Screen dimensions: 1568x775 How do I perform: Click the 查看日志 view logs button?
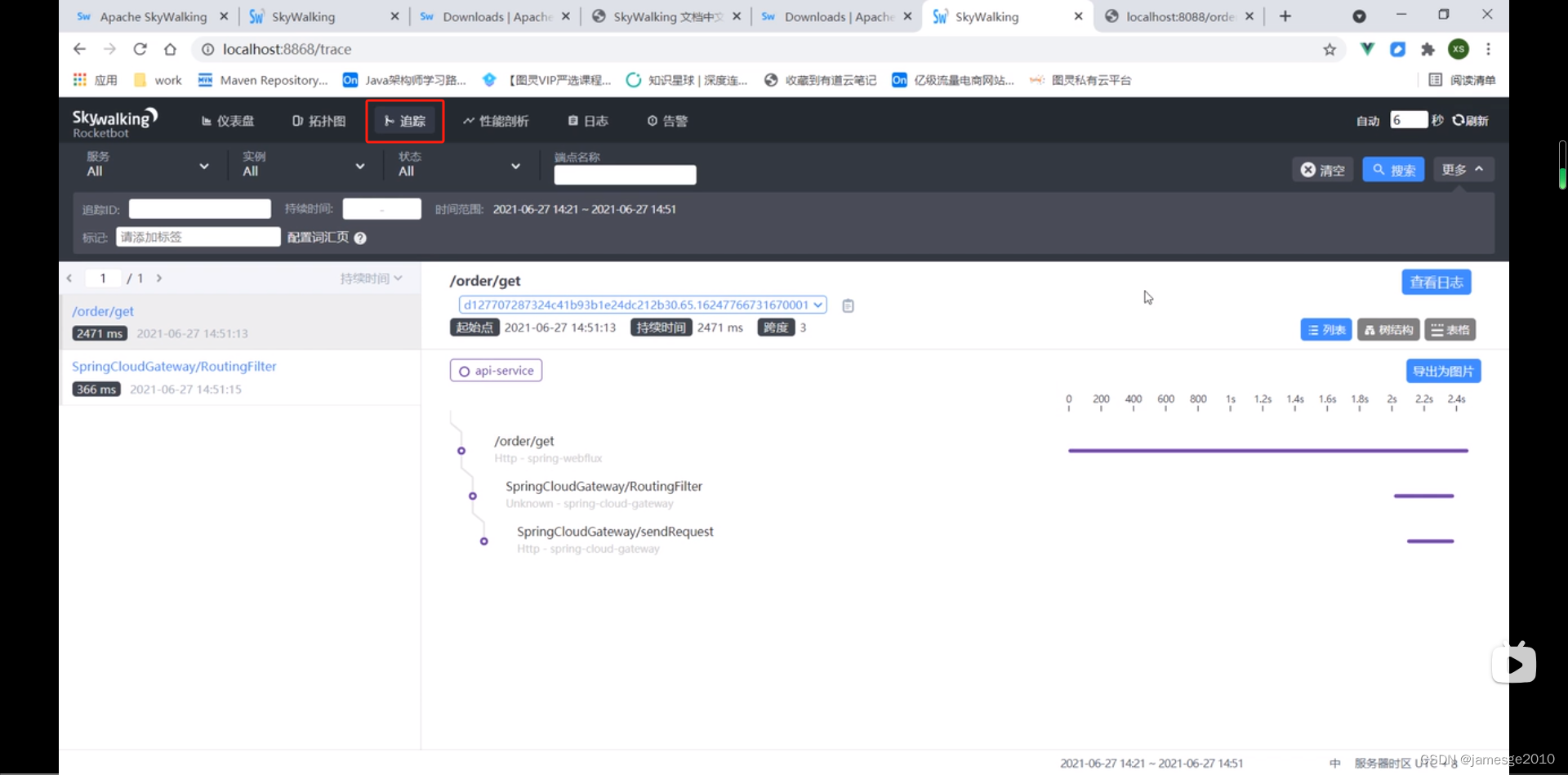click(x=1437, y=283)
